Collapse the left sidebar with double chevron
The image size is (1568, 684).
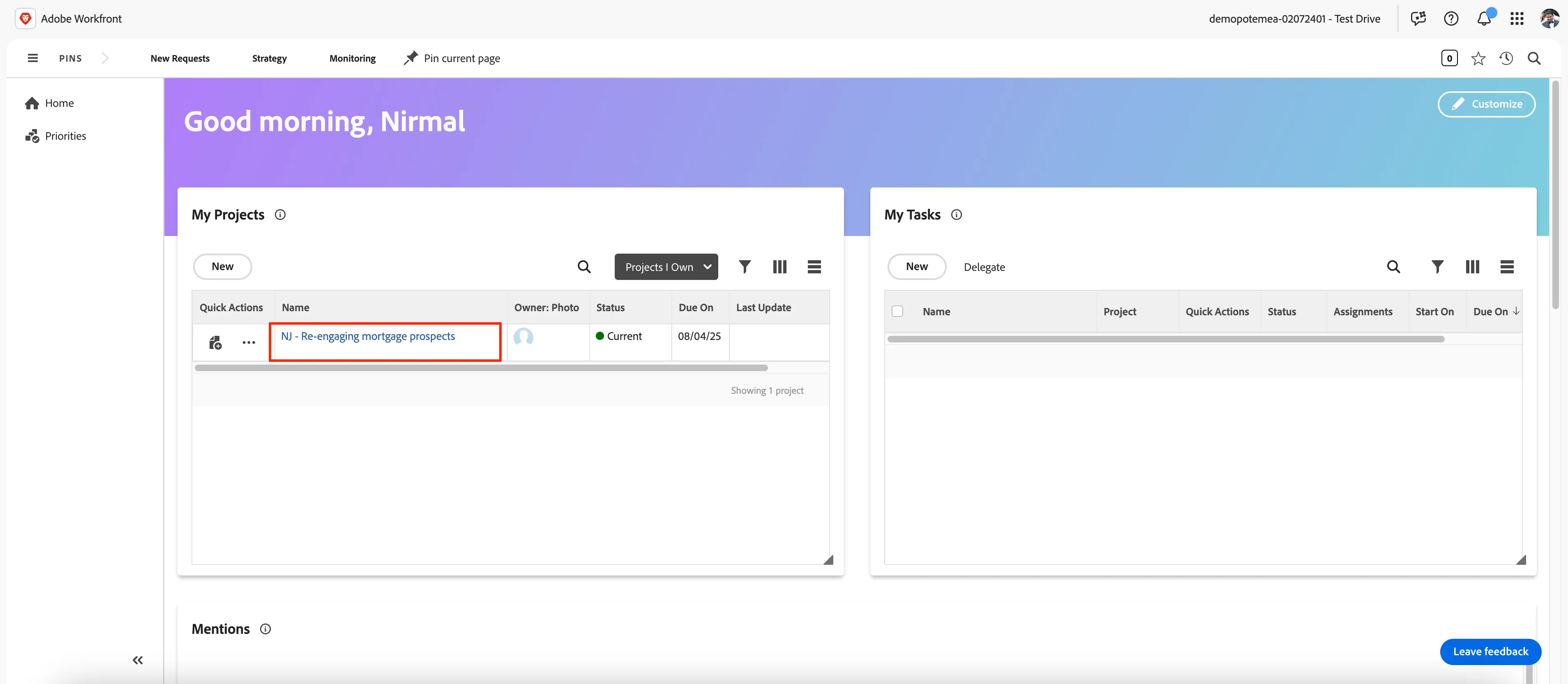[x=138, y=660]
